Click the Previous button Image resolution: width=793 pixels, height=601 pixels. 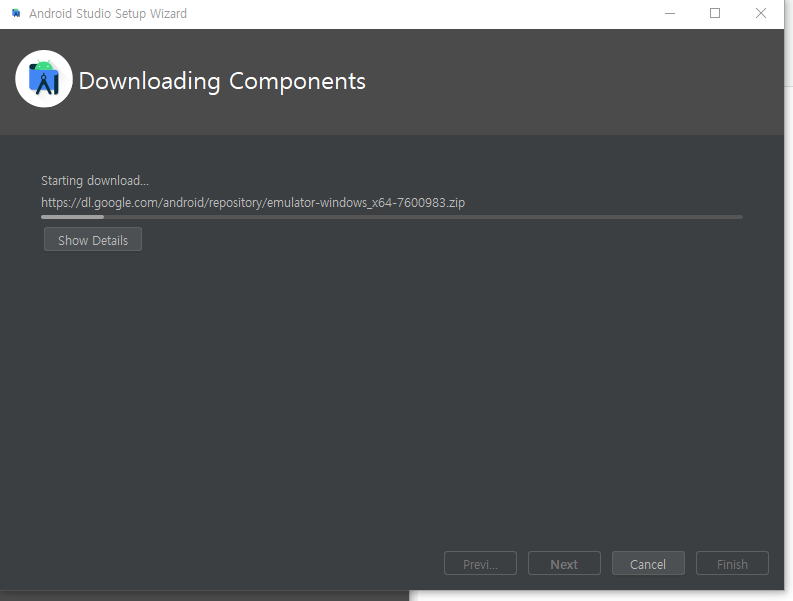(480, 564)
